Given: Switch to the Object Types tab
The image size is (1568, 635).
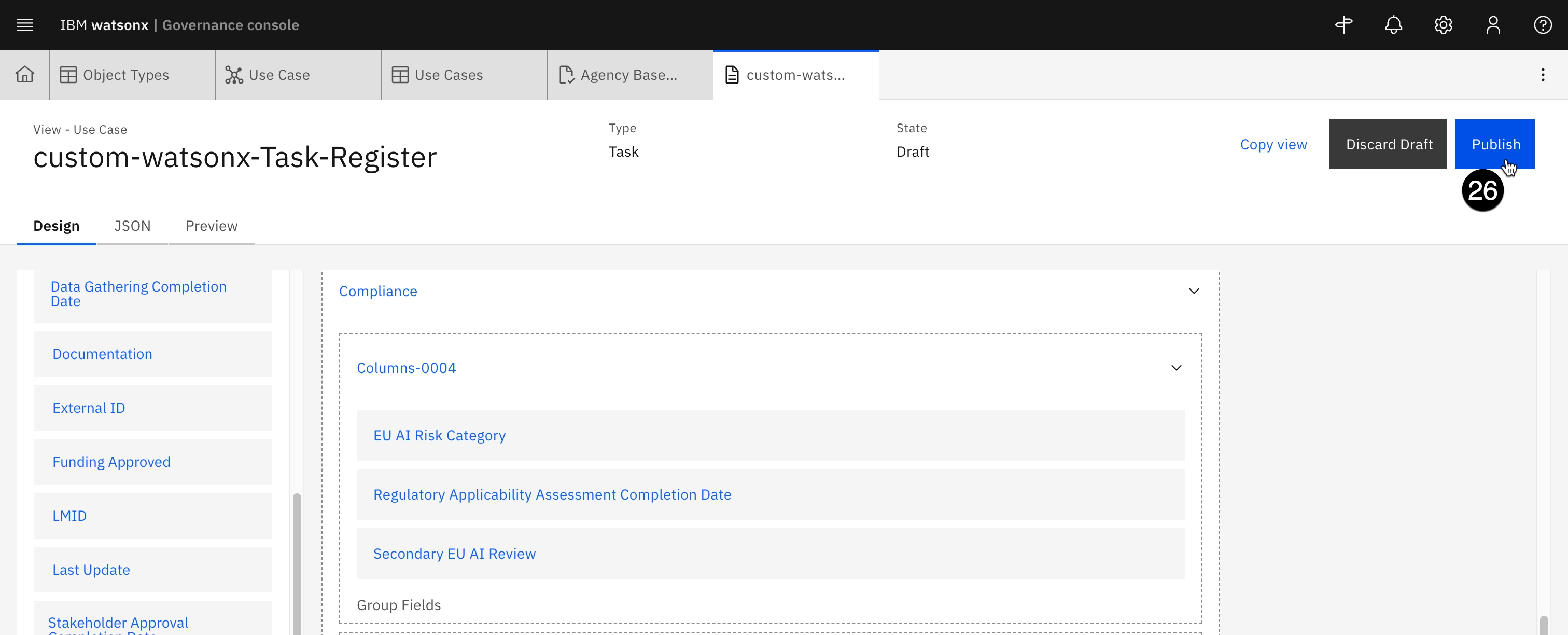Looking at the screenshot, I should pyautogui.click(x=132, y=75).
